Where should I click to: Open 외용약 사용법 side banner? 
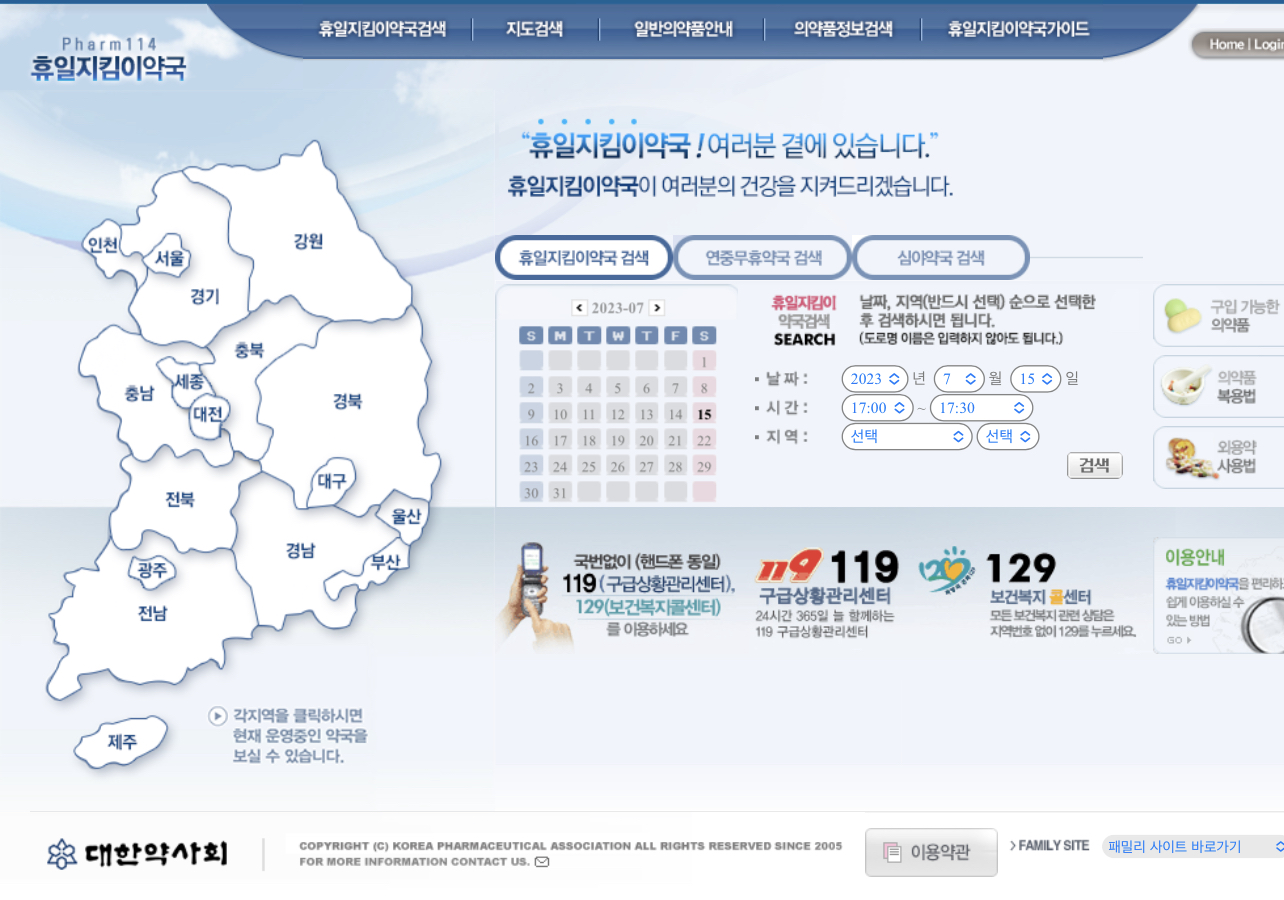1220,458
